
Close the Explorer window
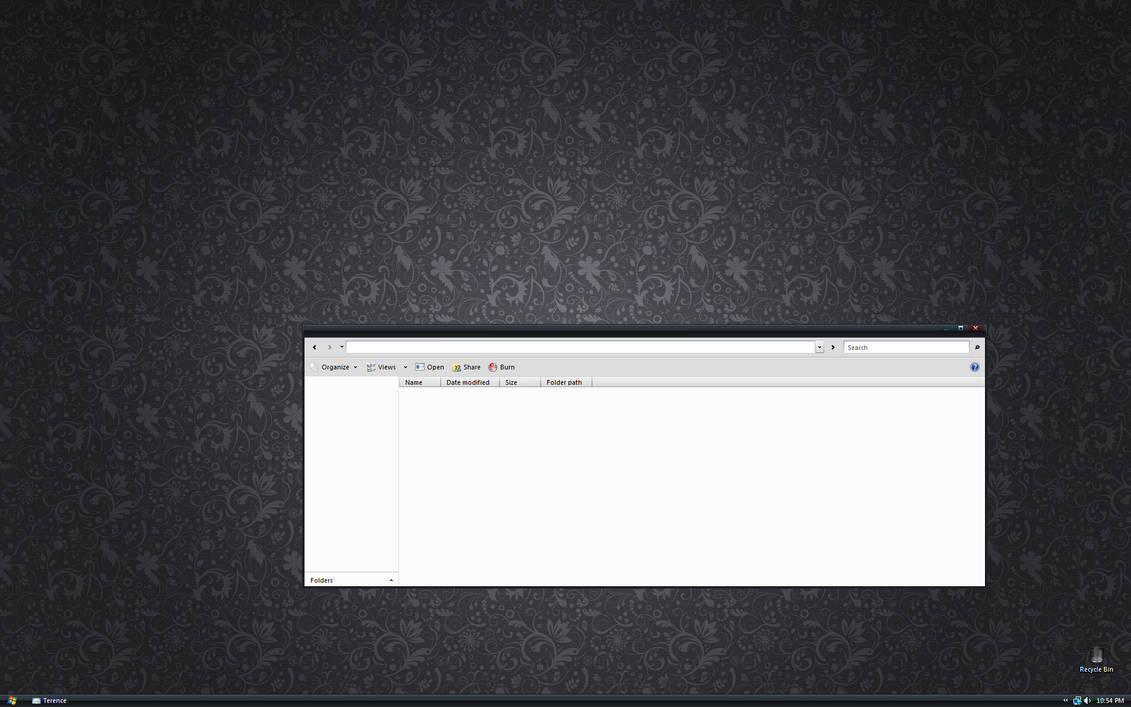tap(975, 328)
